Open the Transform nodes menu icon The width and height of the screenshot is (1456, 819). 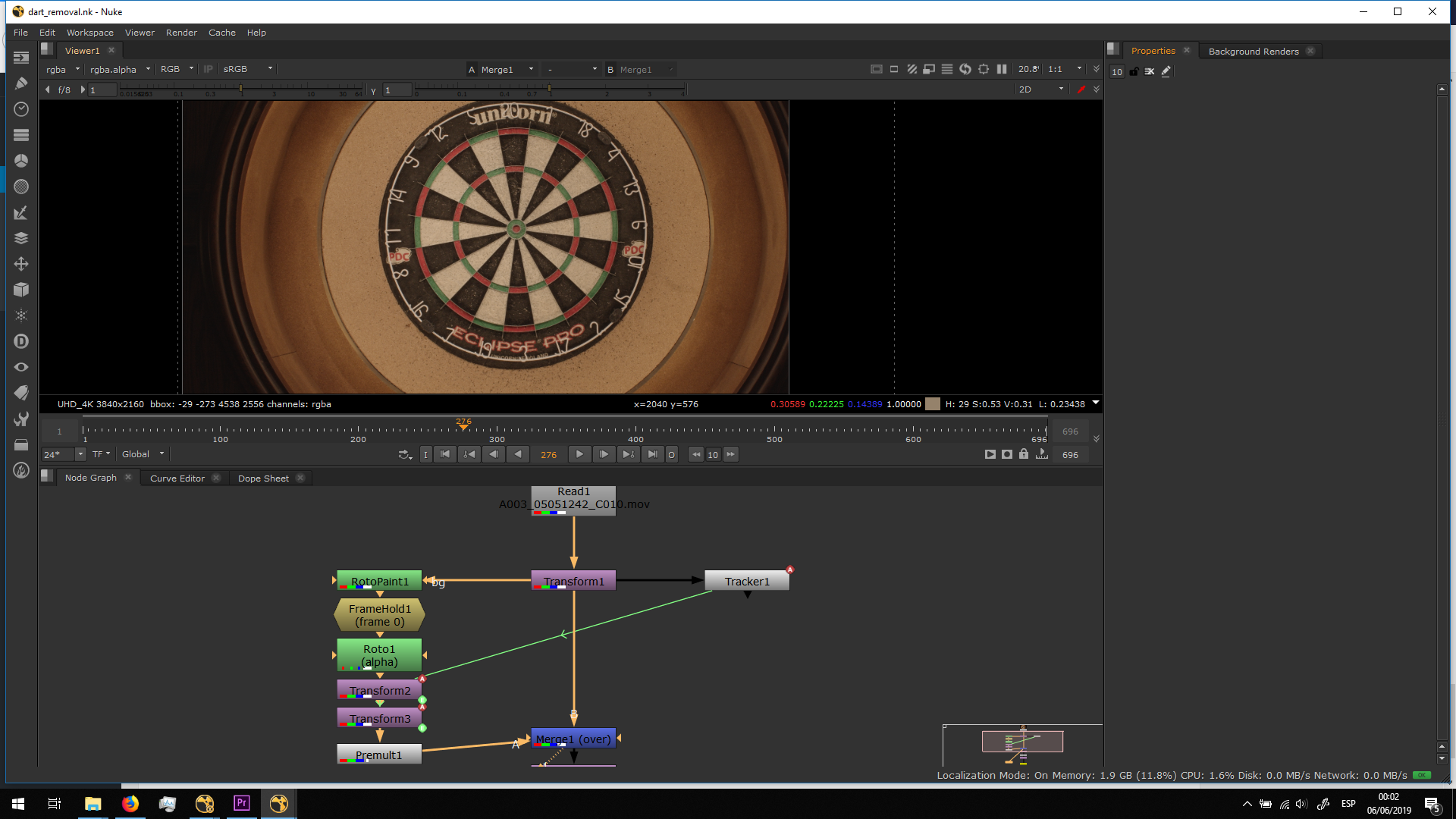click(21, 264)
